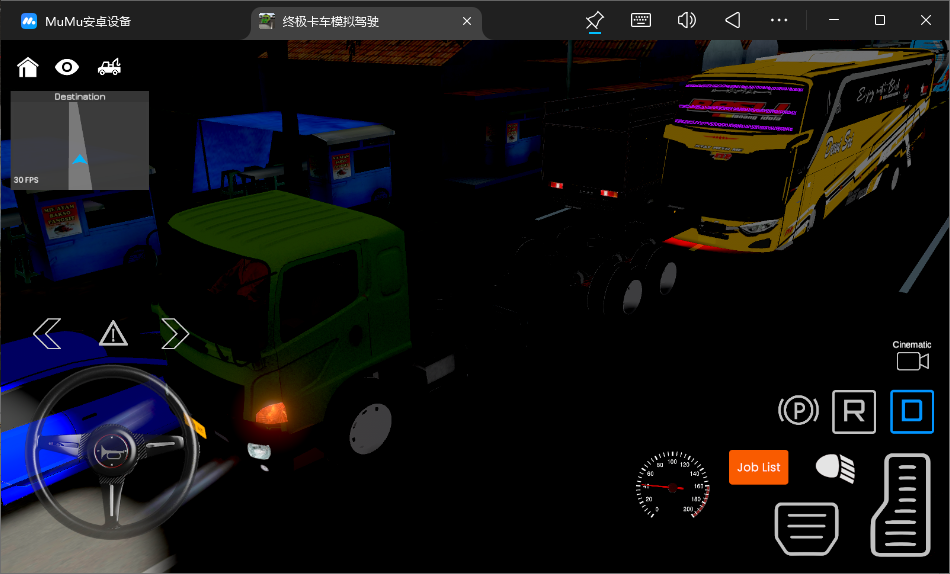Screen dimensions: 950x574
Task: Tap the home icon in game
Action: coord(28,67)
